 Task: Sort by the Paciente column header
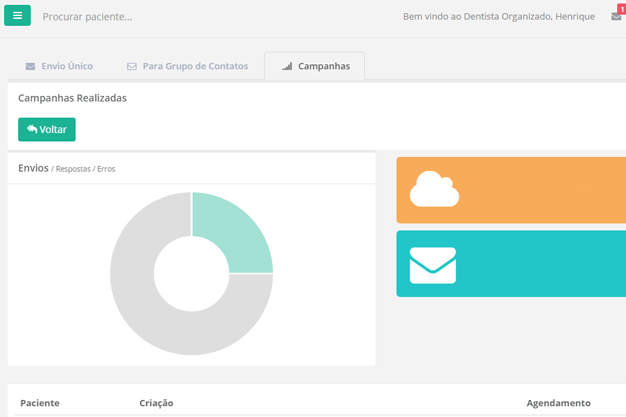40,403
